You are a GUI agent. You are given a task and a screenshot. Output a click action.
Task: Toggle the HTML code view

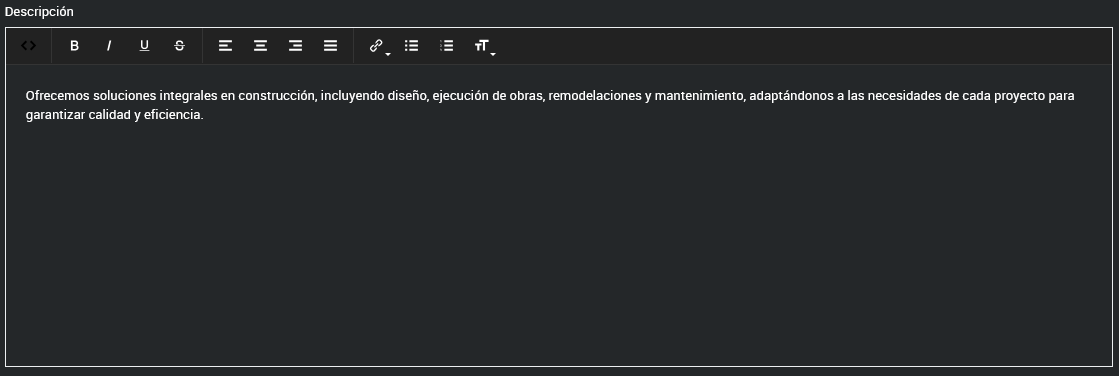(x=29, y=46)
